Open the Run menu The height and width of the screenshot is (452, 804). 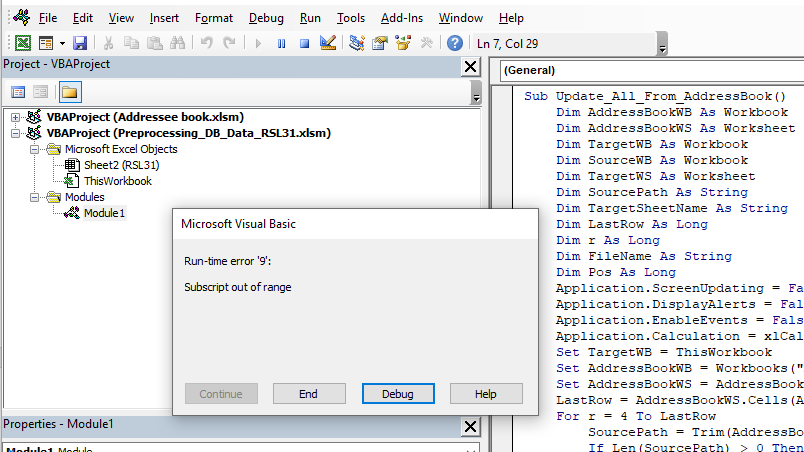click(310, 18)
